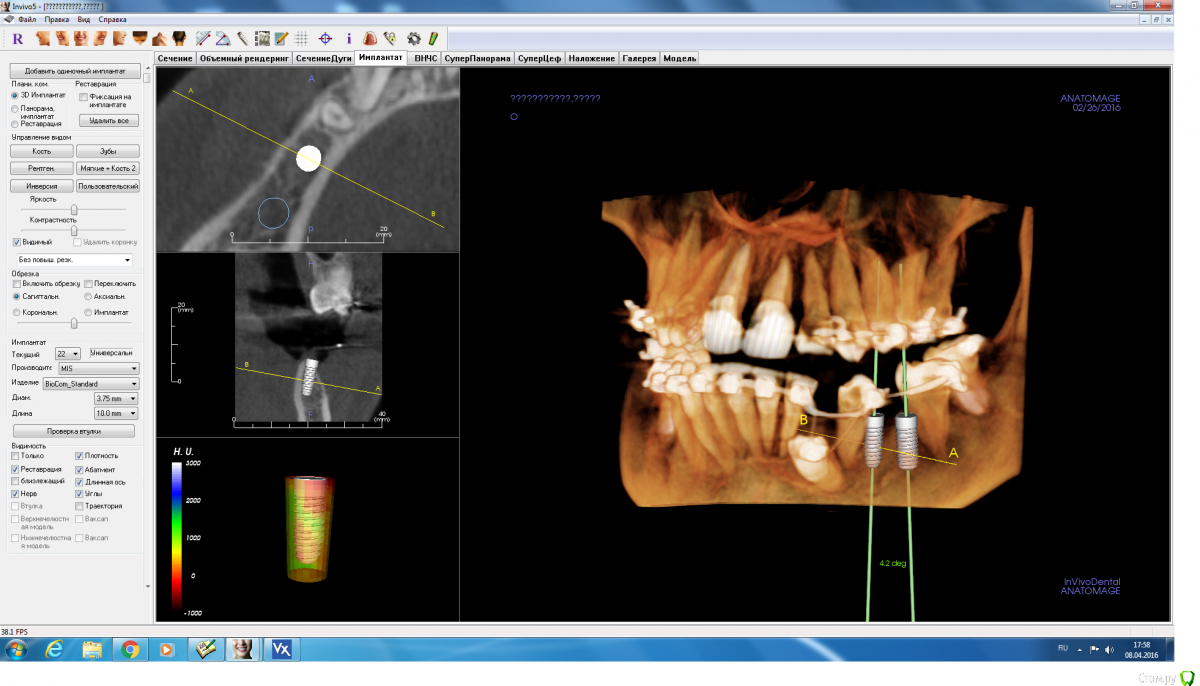Expand the Диам. 3.75 mm dropdown
Viewport: 1200px width, 686px height.
115,398
